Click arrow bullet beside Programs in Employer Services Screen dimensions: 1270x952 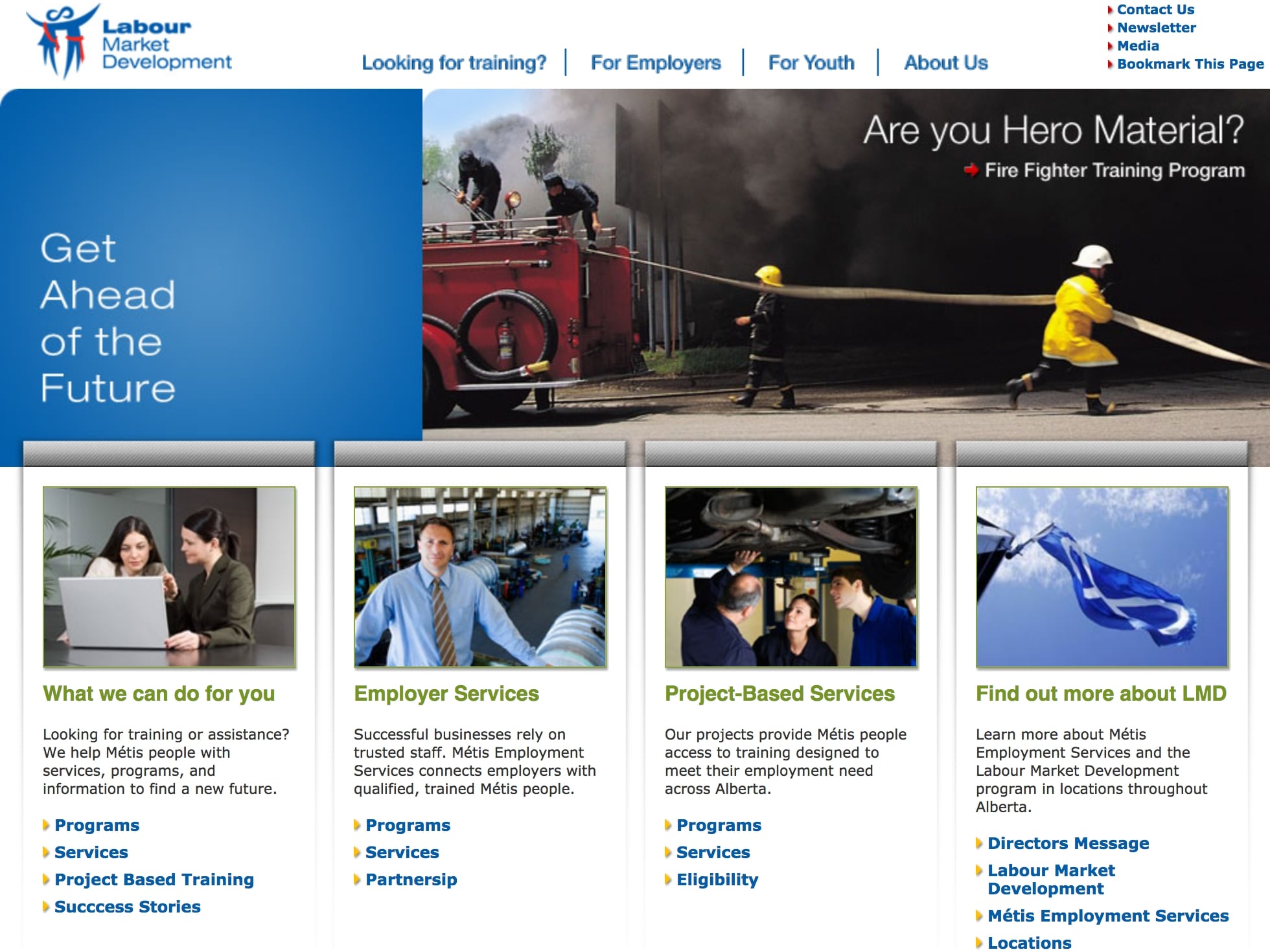[x=357, y=825]
